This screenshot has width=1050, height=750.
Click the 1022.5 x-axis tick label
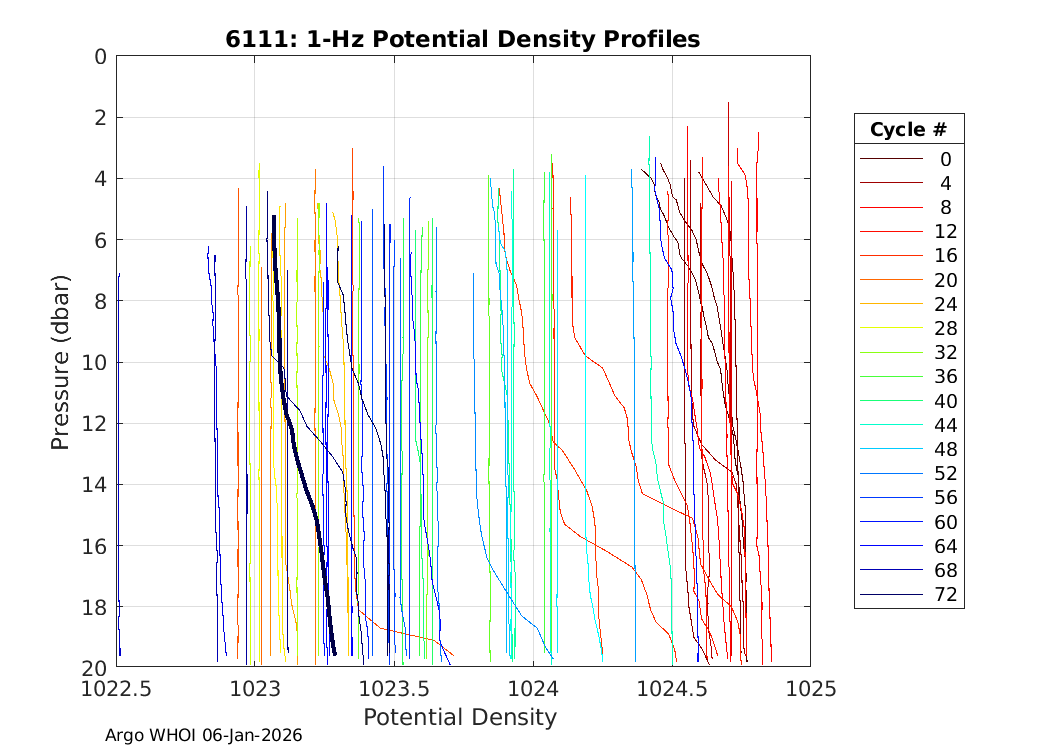point(116,689)
